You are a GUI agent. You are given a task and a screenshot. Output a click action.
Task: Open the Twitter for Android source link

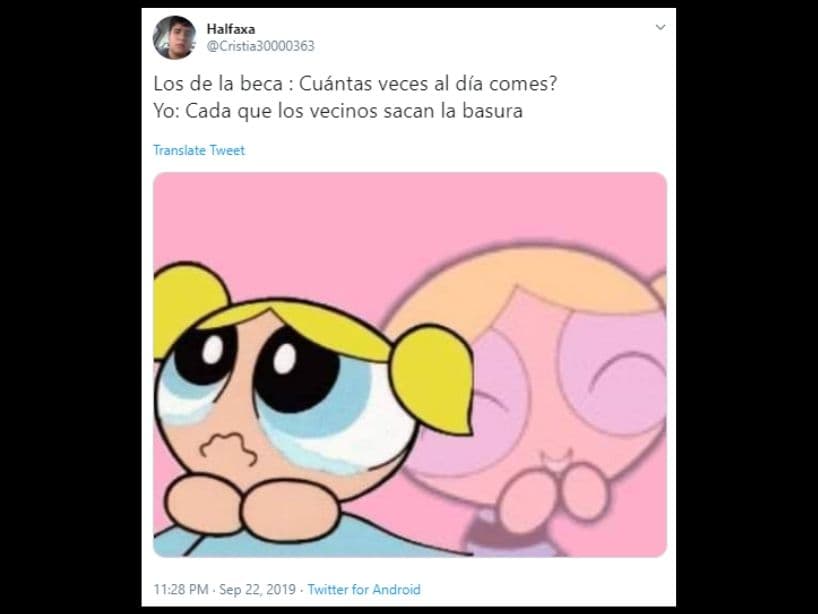[x=364, y=589]
